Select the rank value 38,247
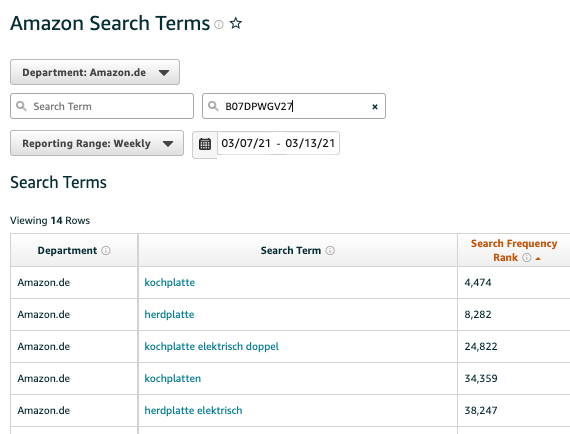Viewport: 570px width, 434px height. pos(481,411)
